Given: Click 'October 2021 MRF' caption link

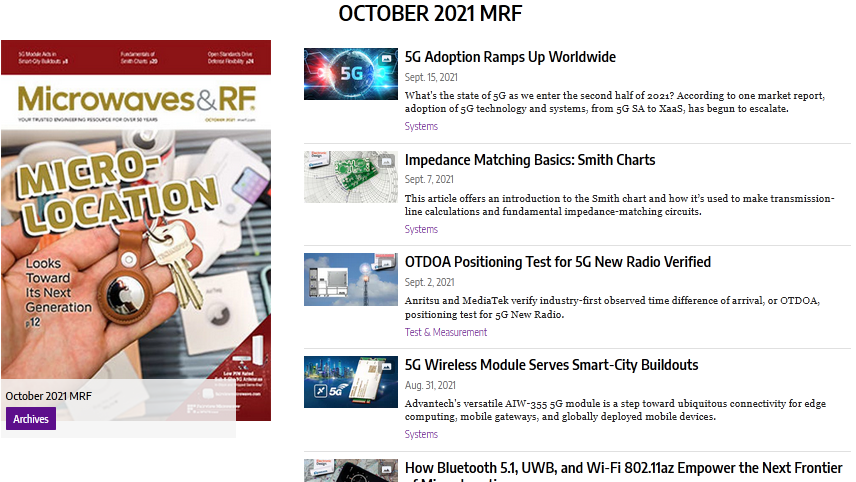Looking at the screenshot, I should (x=49, y=396).
